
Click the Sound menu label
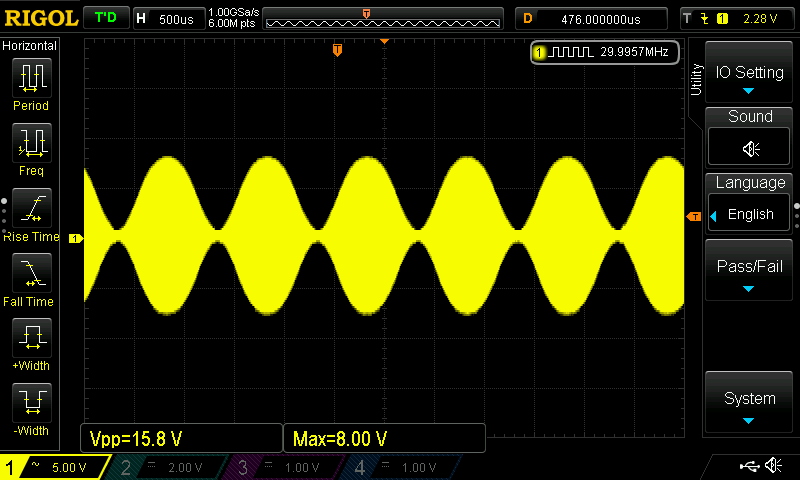750,116
